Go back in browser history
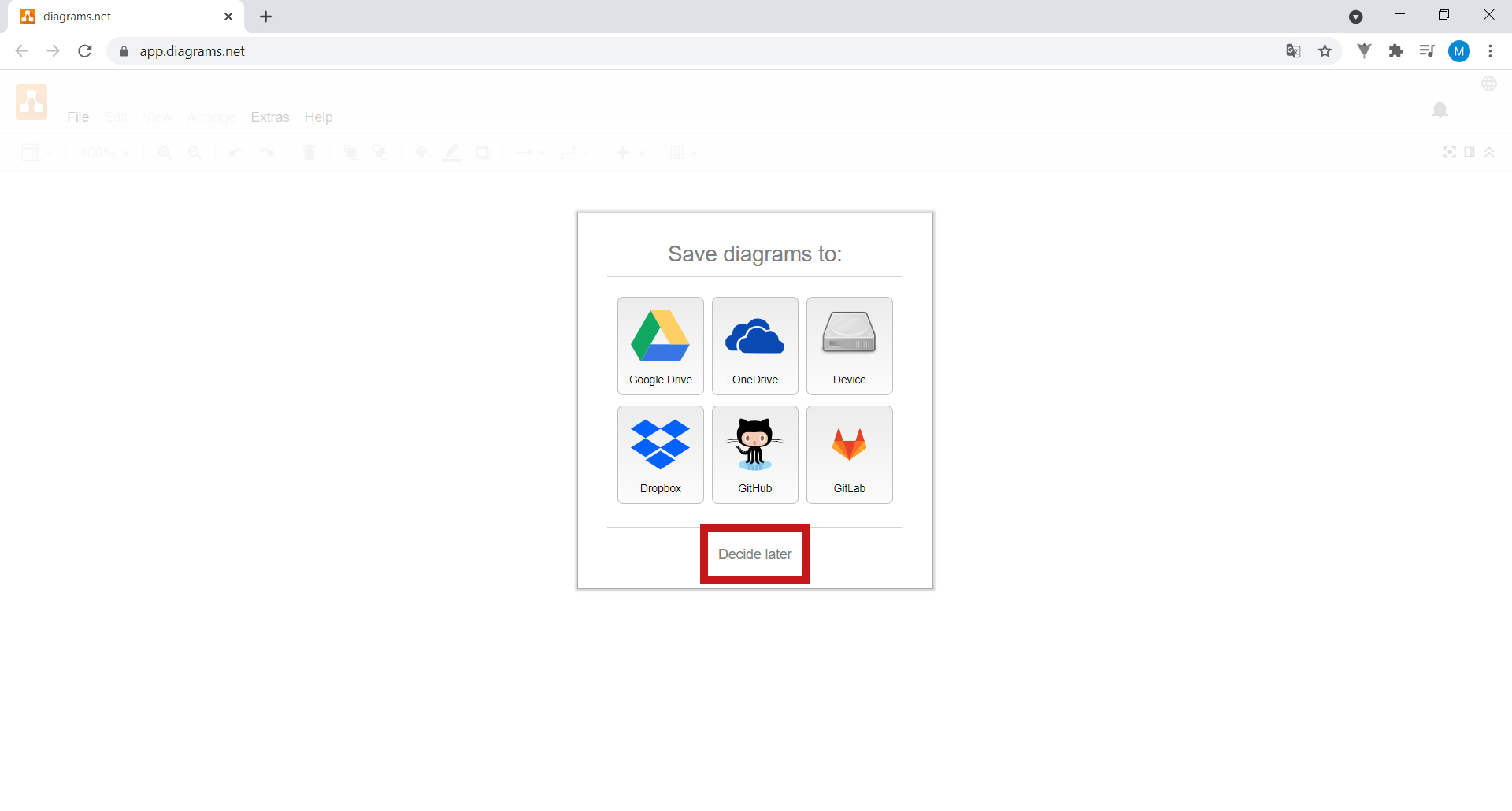Image resolution: width=1512 pixels, height=811 pixels. 22,51
